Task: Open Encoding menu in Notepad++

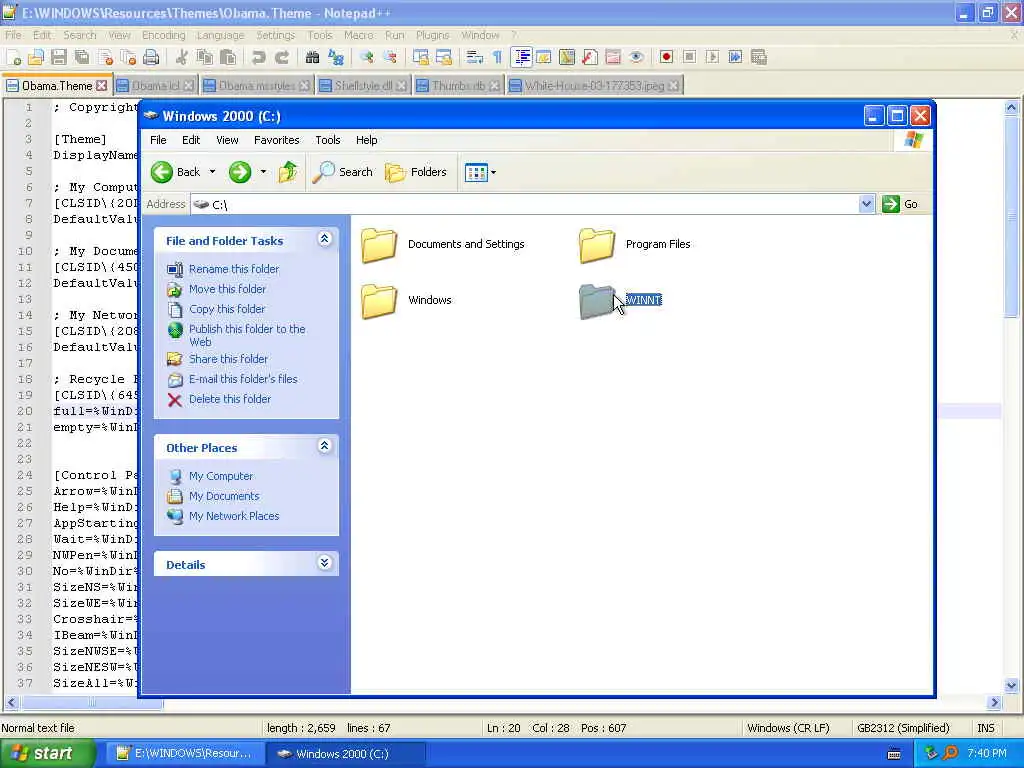Action: (x=163, y=35)
